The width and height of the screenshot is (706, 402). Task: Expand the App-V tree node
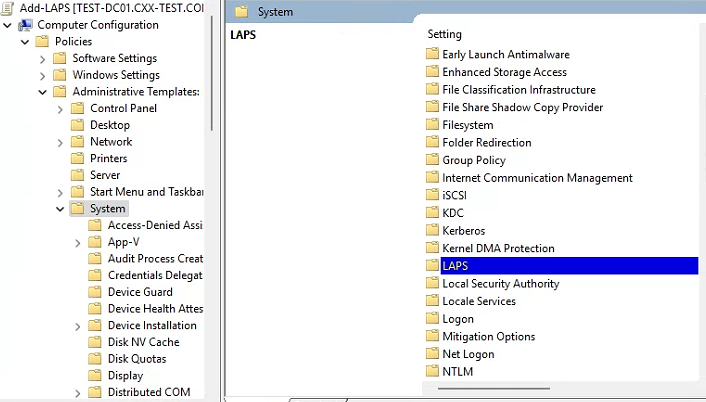tap(78, 242)
